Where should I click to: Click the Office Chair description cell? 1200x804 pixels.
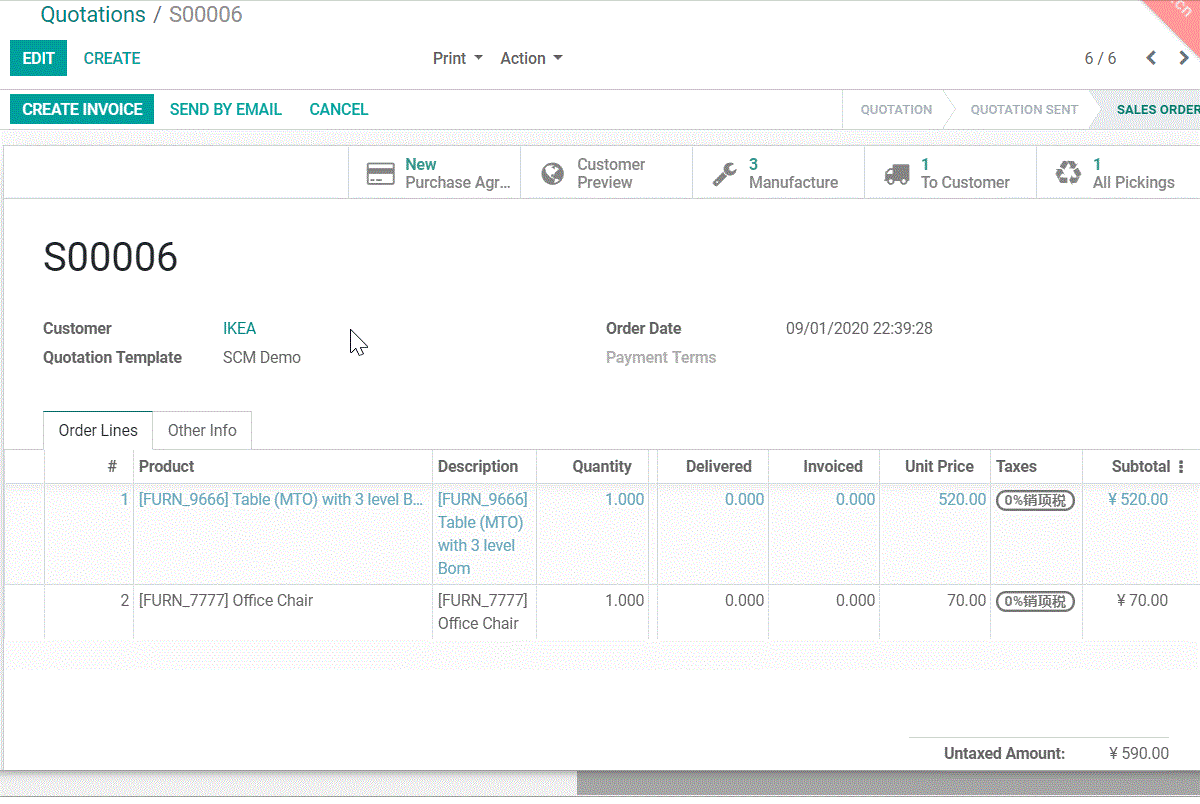[485, 612]
